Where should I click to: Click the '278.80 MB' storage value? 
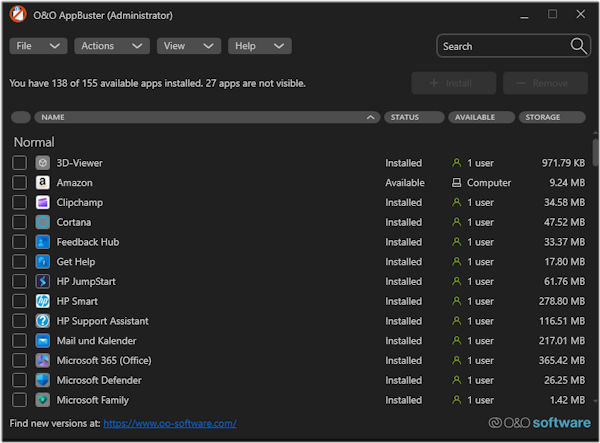(562, 301)
